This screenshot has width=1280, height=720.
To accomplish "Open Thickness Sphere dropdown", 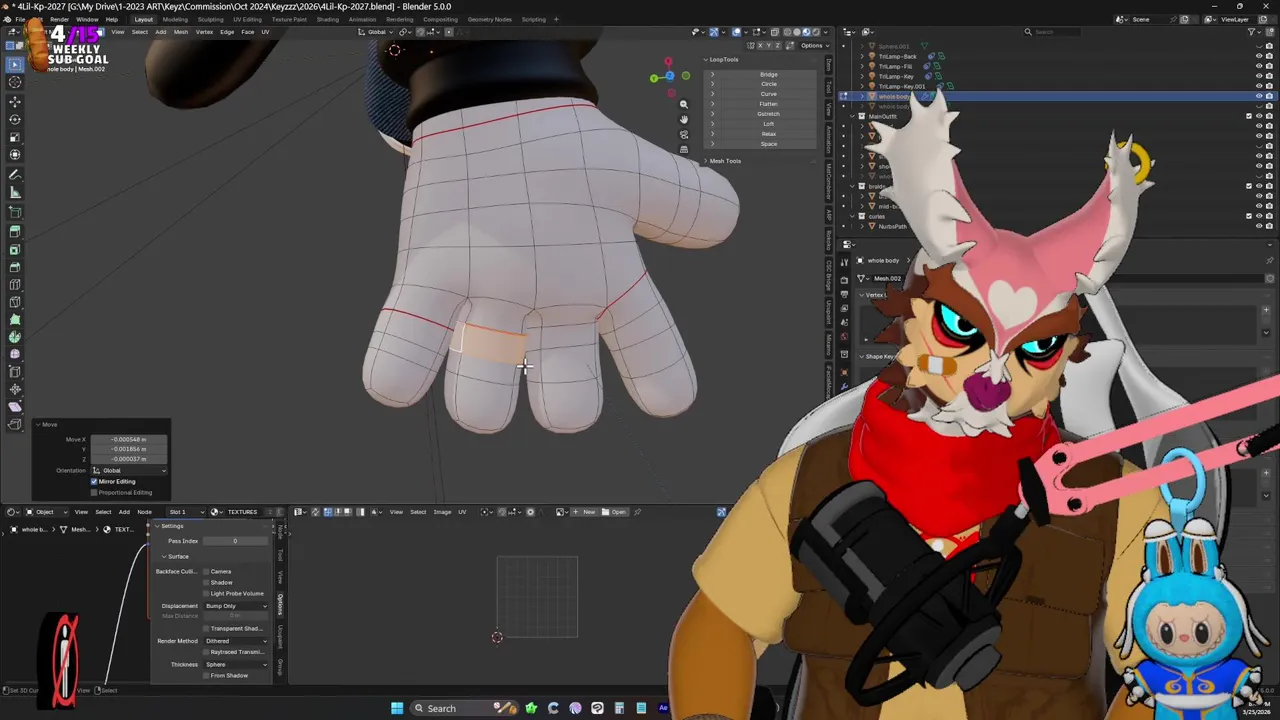I will pos(236,664).
